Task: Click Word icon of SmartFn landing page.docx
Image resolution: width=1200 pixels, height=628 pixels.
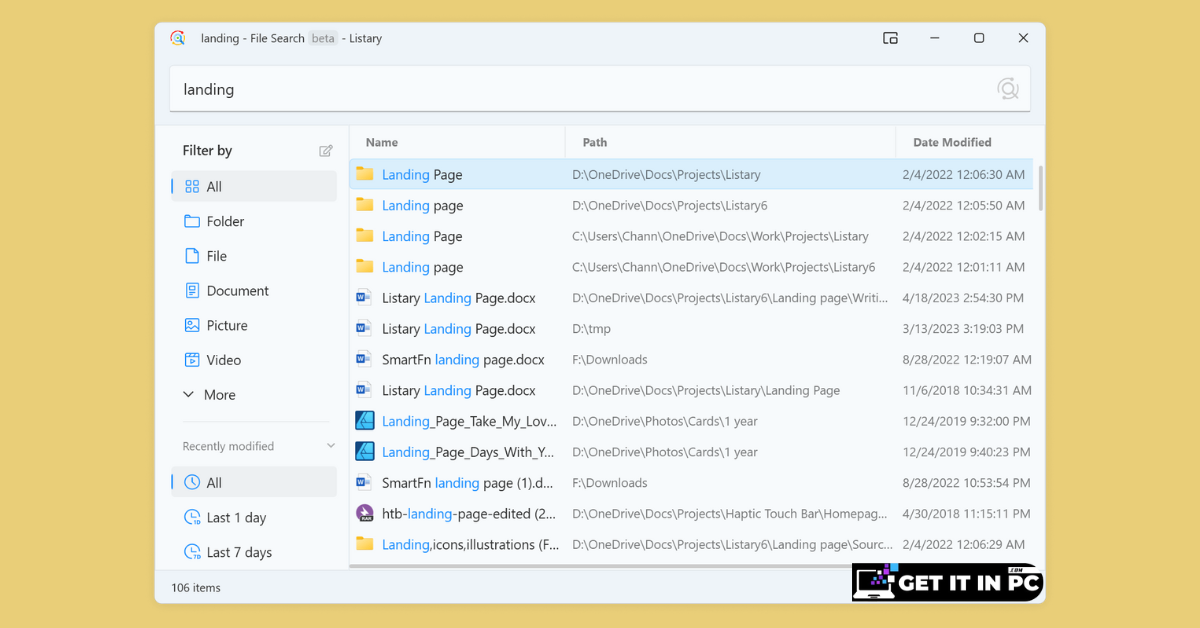Action: pos(364,359)
